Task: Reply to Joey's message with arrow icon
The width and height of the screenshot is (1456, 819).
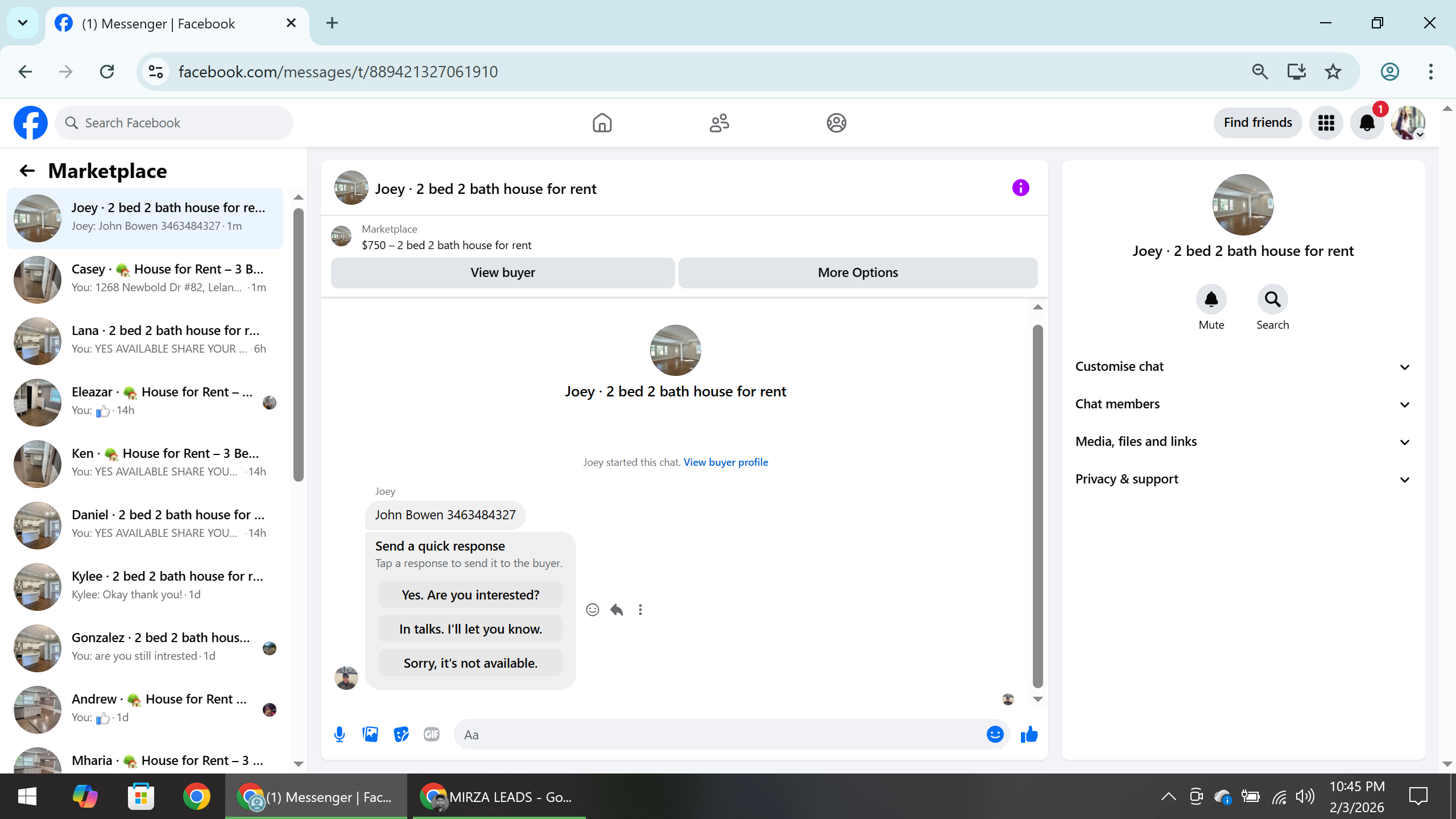Action: click(x=617, y=610)
